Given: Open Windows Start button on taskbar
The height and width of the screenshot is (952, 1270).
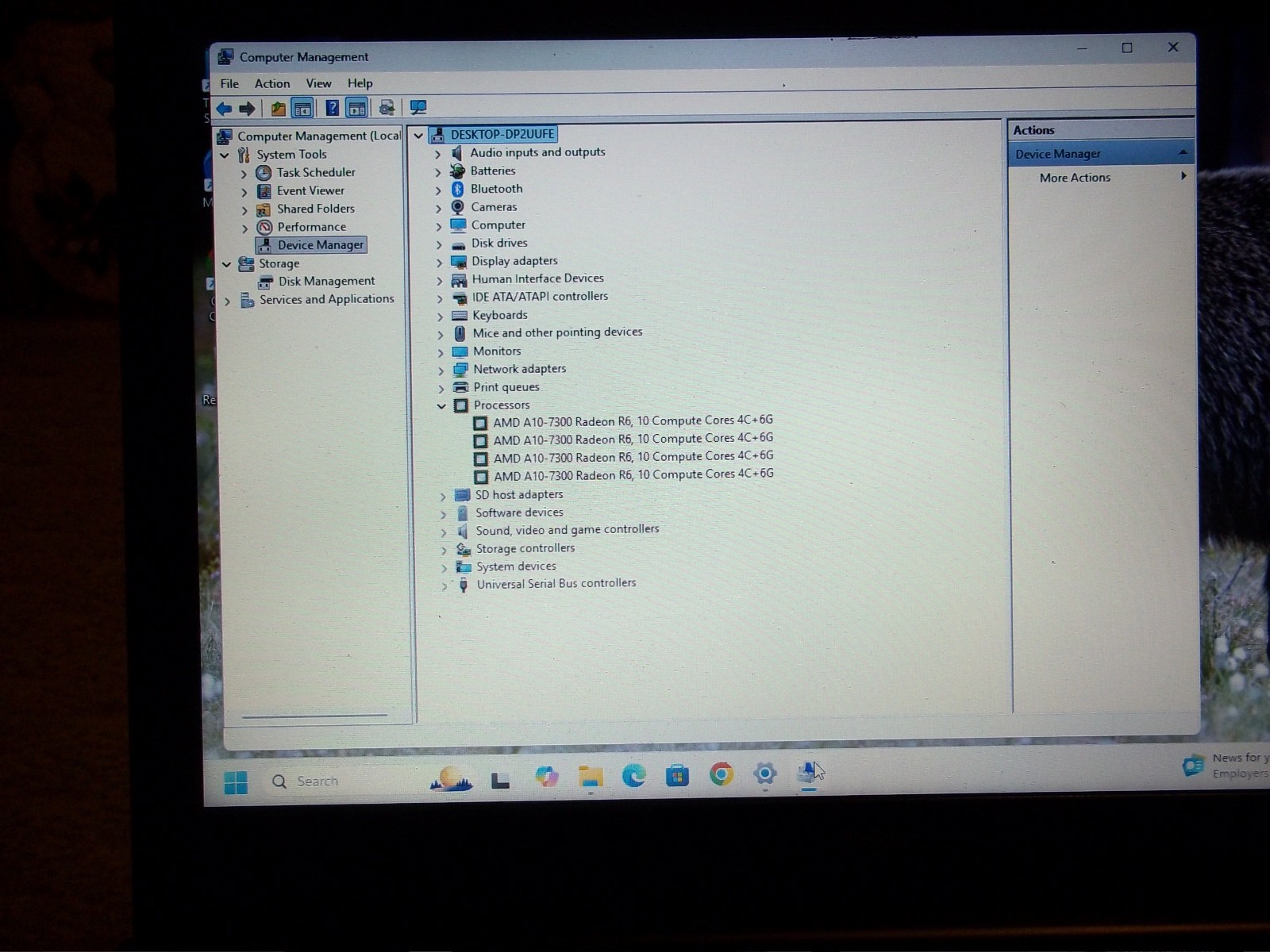Looking at the screenshot, I should click(236, 782).
